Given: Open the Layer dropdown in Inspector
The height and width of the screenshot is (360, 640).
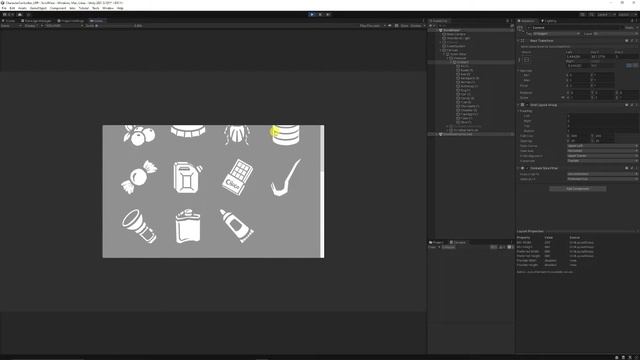Looking at the screenshot, I should (616, 33).
